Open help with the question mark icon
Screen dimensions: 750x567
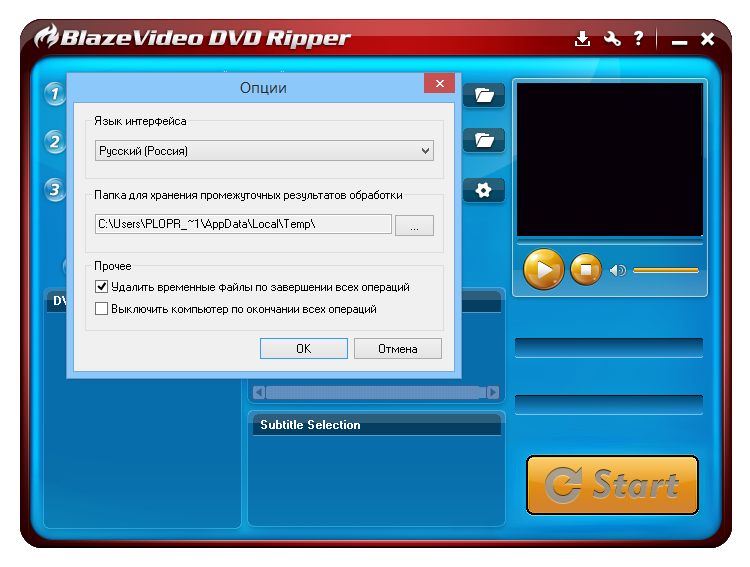638,39
